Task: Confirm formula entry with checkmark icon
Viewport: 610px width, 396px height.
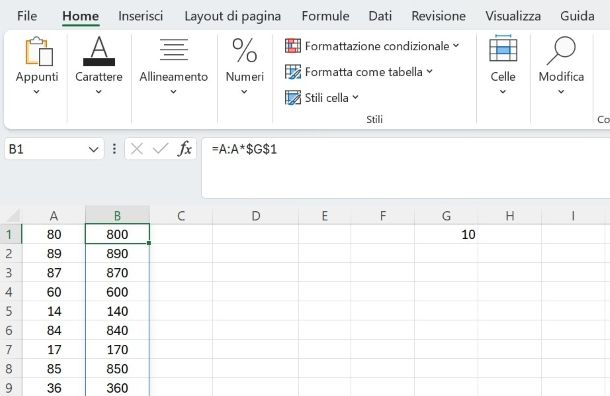Action: (x=160, y=148)
